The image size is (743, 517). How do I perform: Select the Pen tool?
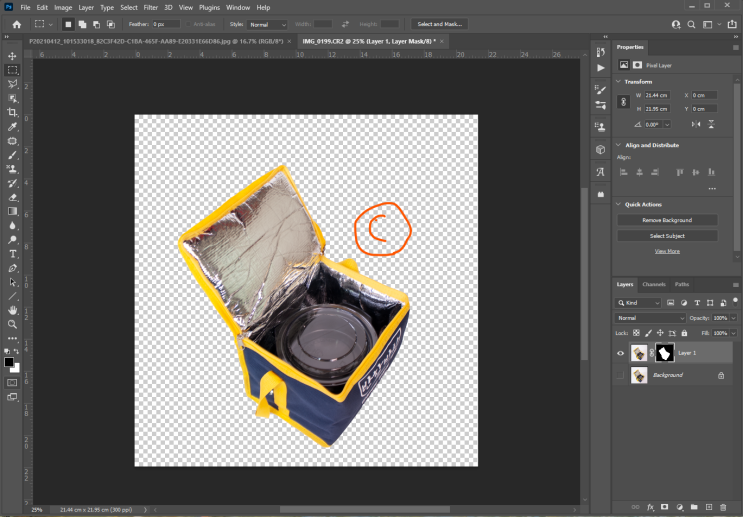12,268
